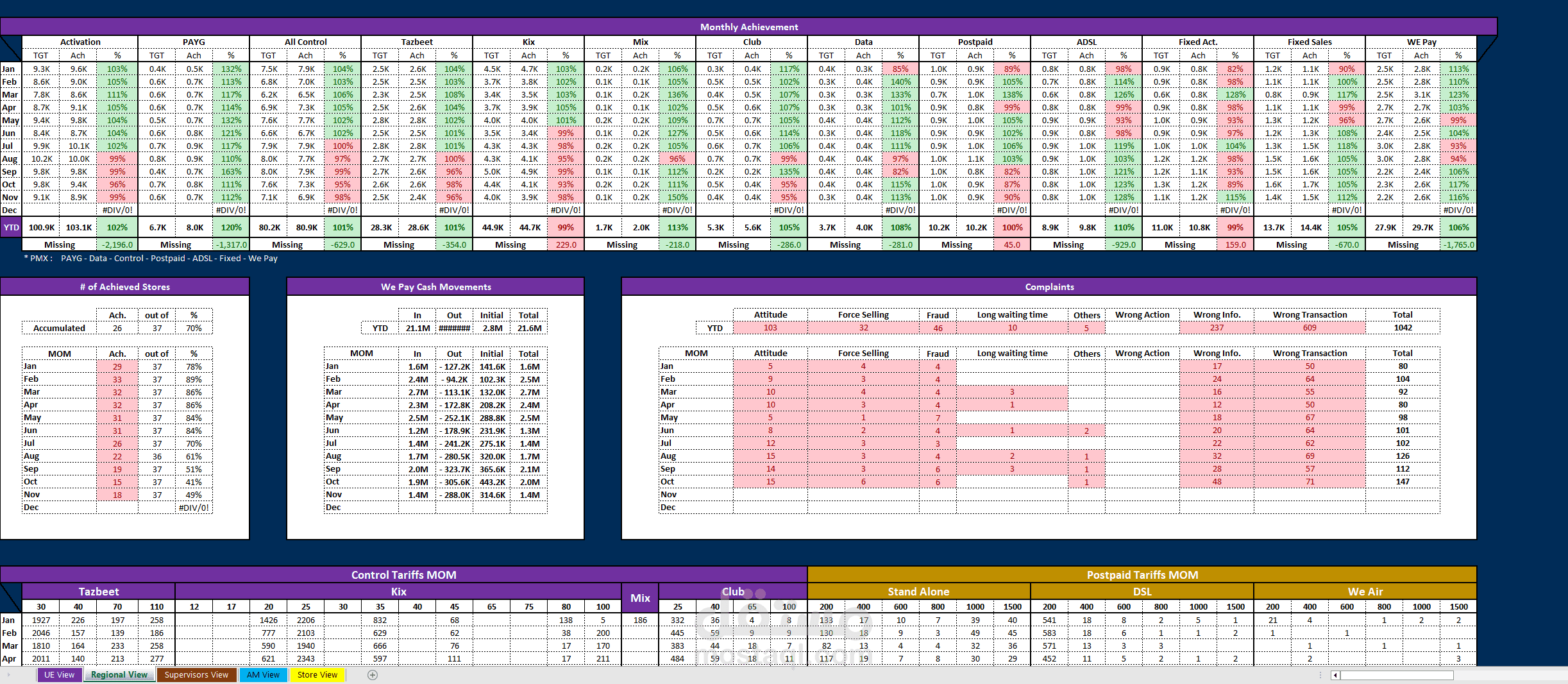Select WE Pay missing value -1,765.0
The height and width of the screenshot is (684, 1568).
(x=1458, y=244)
